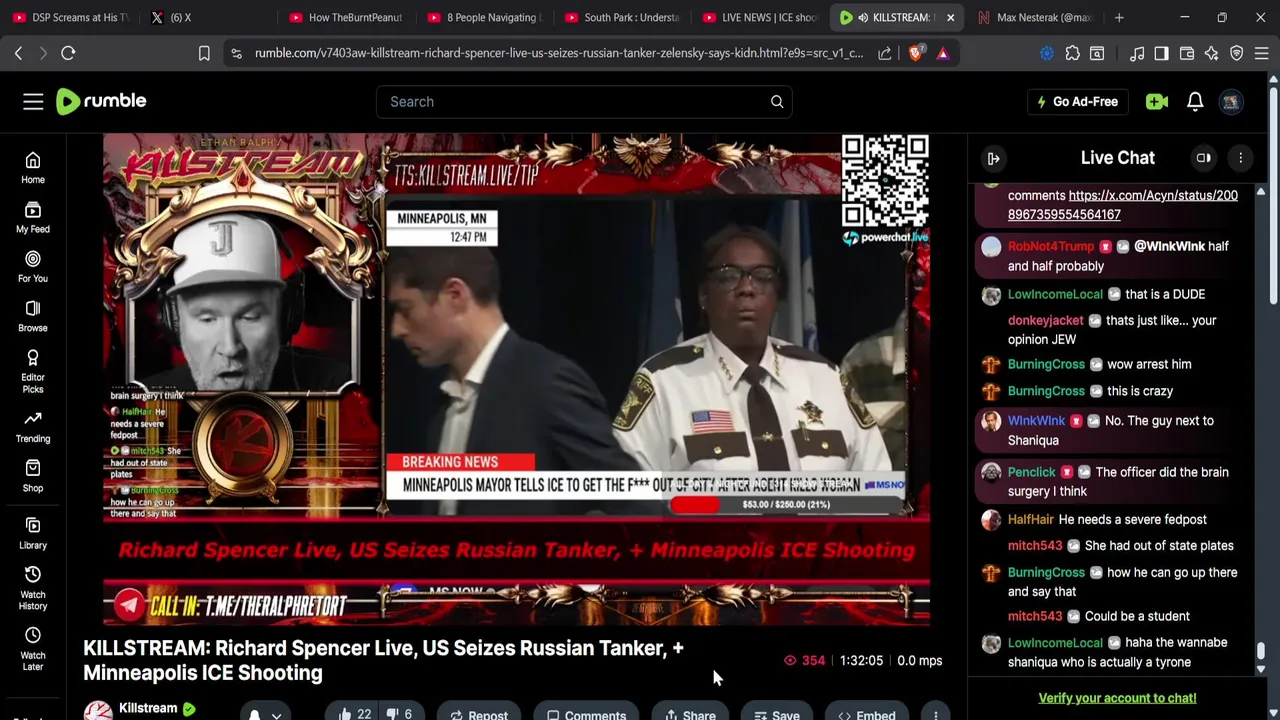Save the video
Screen dimensions: 1280x720
[x=776, y=714]
